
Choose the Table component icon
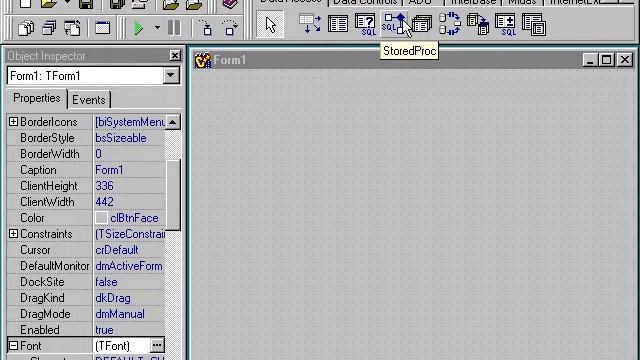tap(338, 24)
